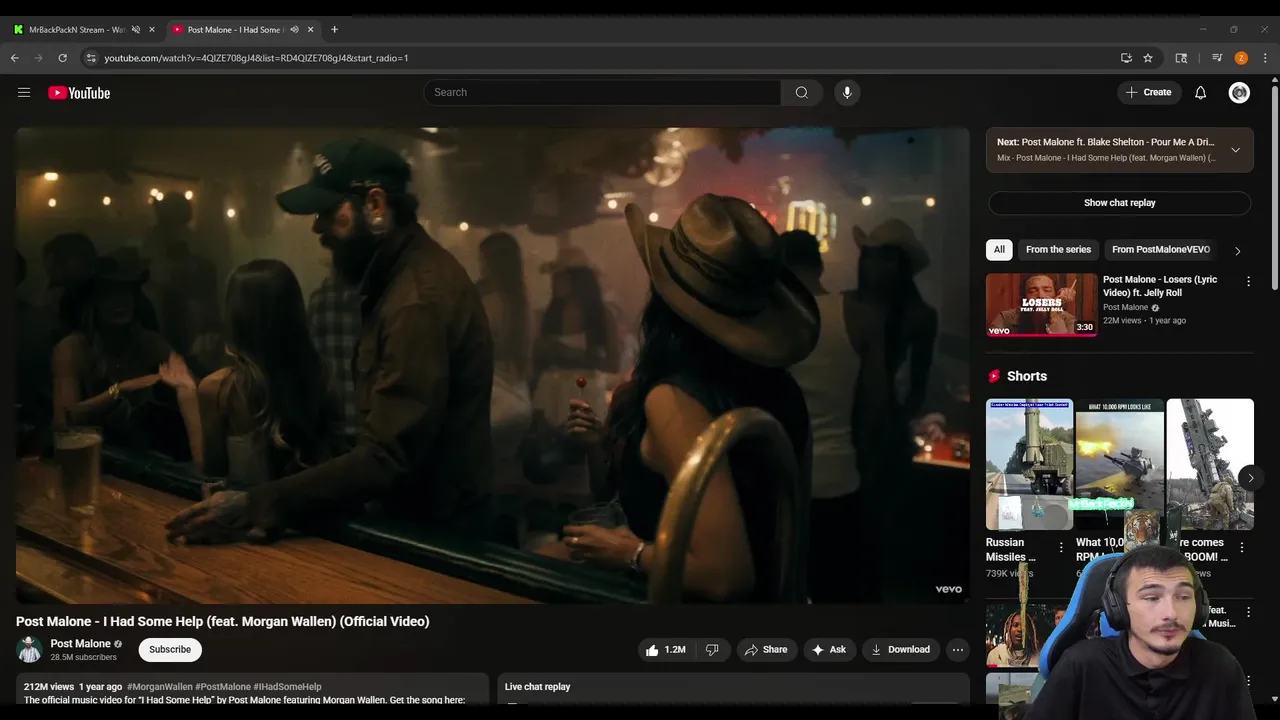Select From the series chip

(x=1058, y=250)
